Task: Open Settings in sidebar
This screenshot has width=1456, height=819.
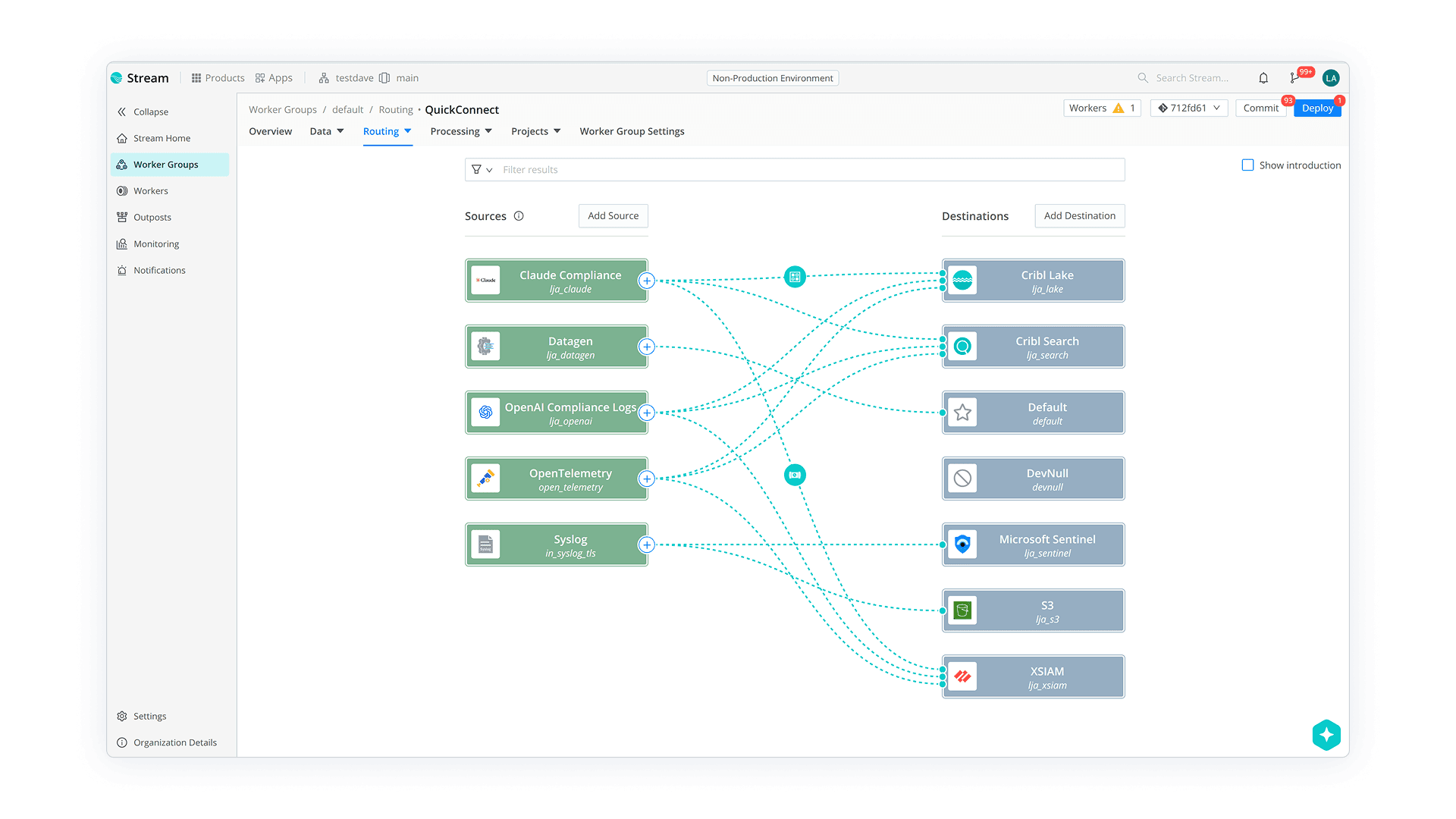Action: coord(142,717)
